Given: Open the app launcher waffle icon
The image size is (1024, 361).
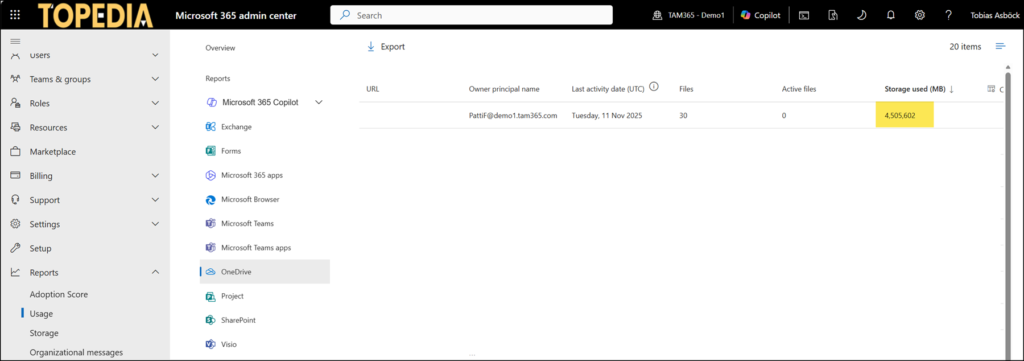Looking at the screenshot, I should 15,15.
